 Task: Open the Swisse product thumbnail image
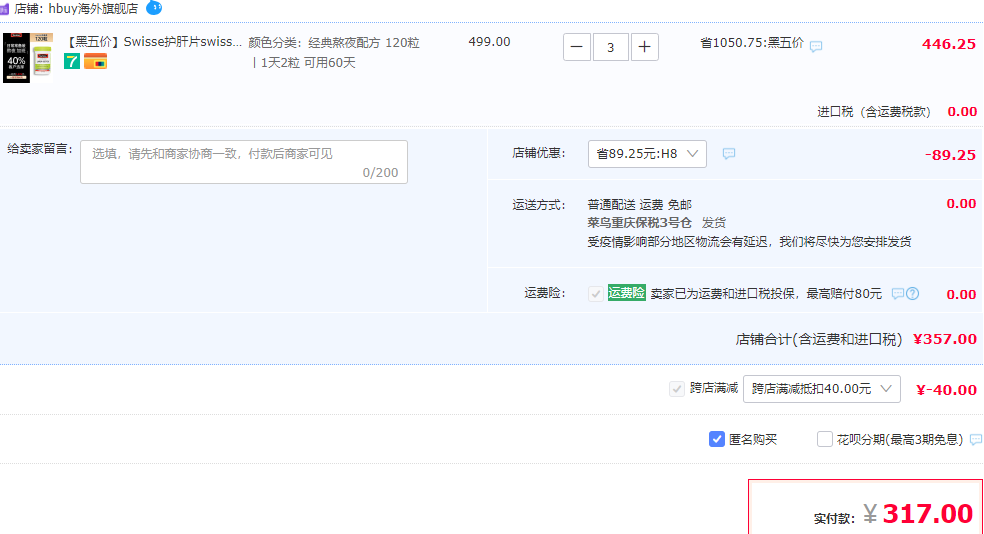pos(28,58)
